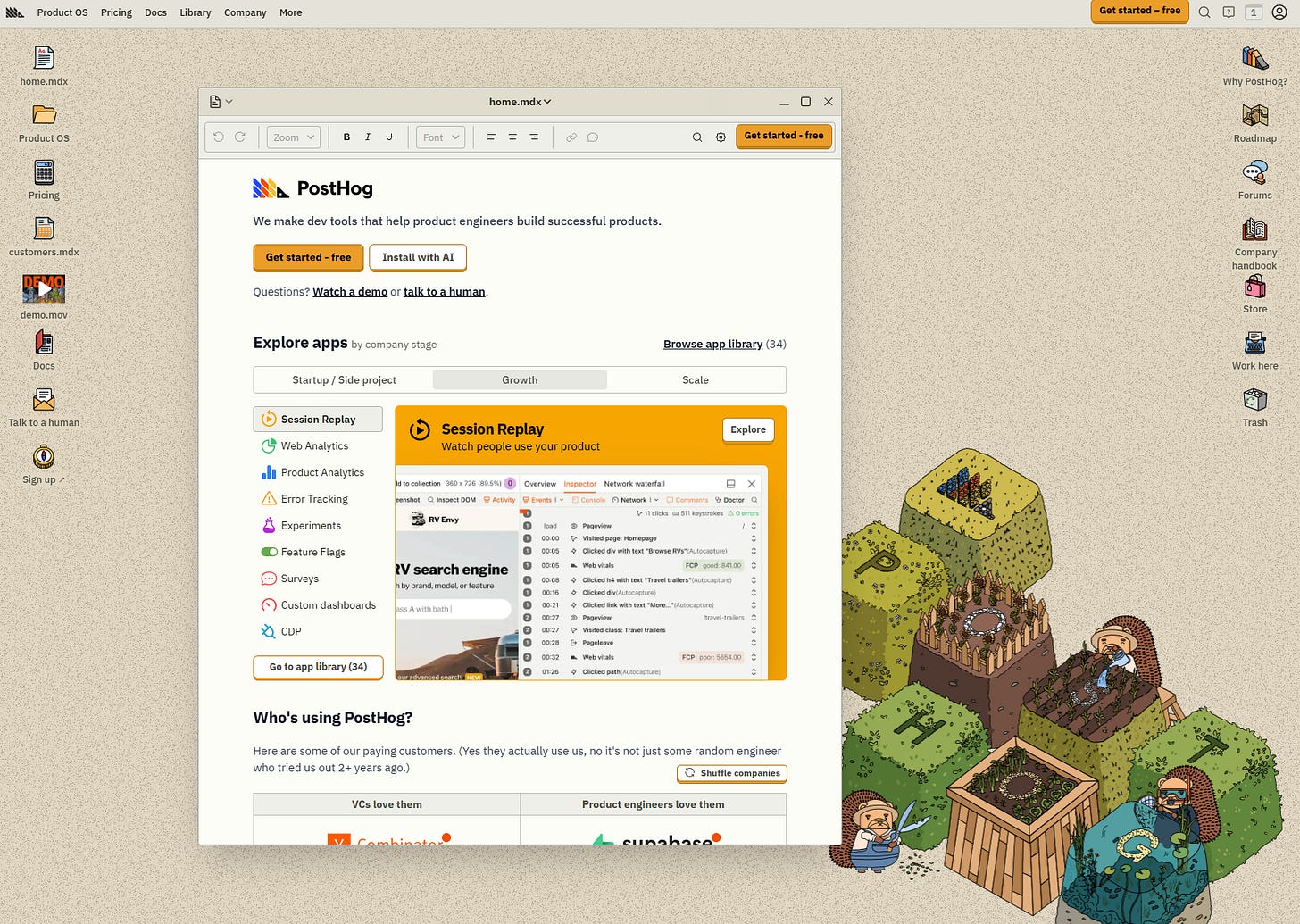
Task: Open the settings gear in editor toolbar
Action: click(721, 137)
